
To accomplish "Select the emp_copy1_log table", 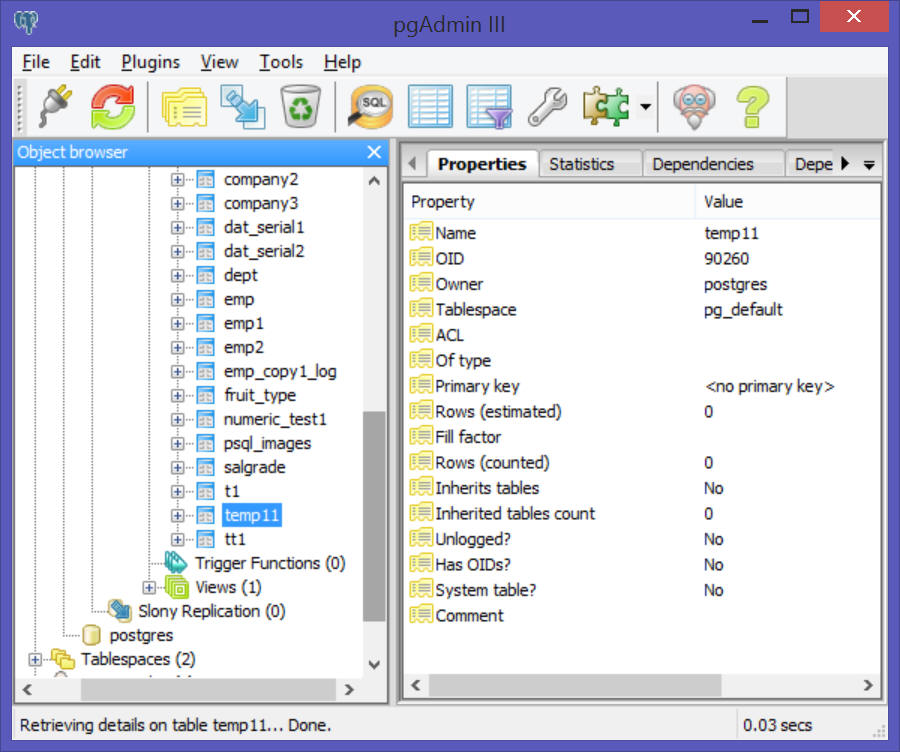I will point(280,371).
